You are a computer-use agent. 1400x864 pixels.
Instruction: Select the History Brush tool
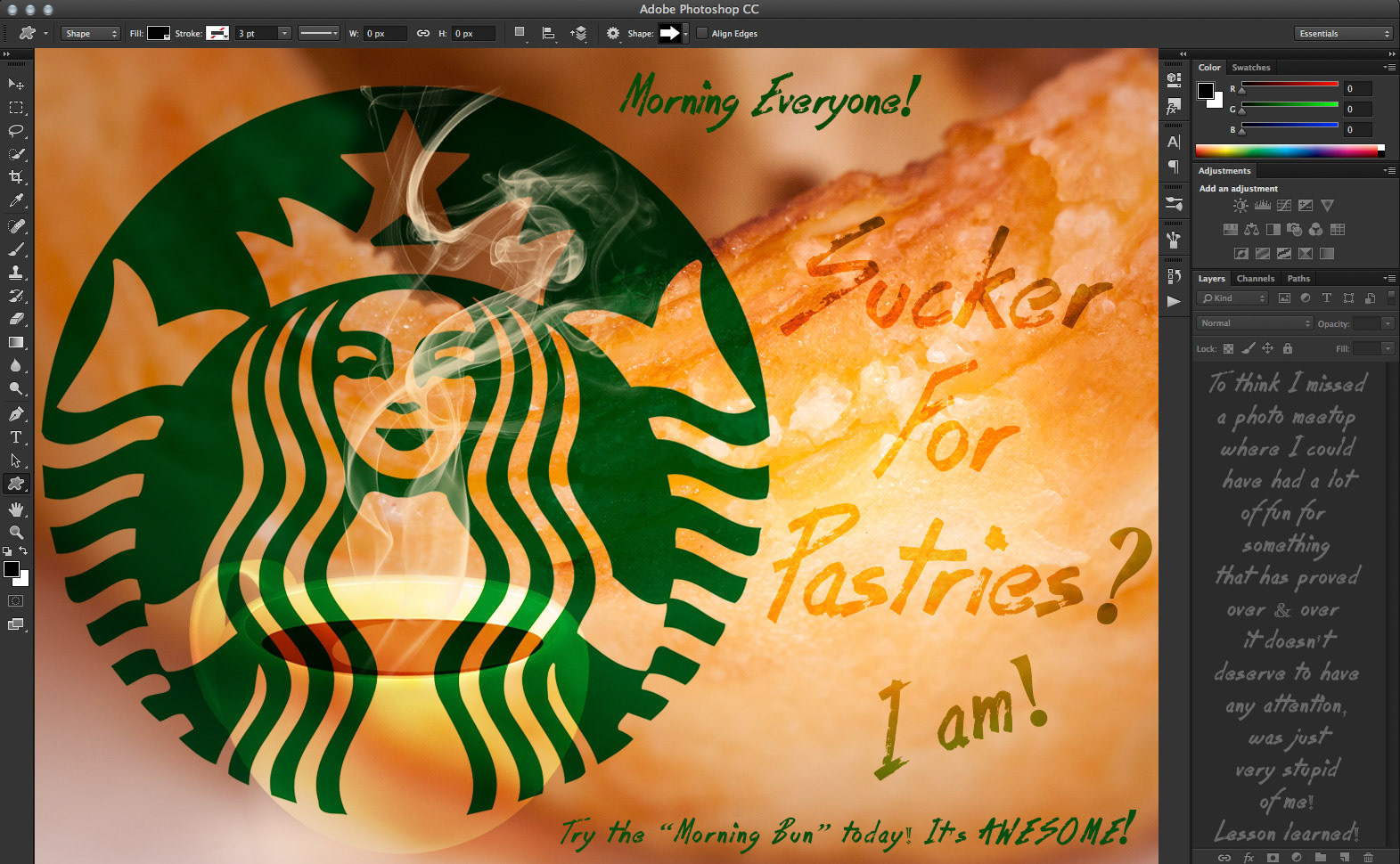coord(16,296)
